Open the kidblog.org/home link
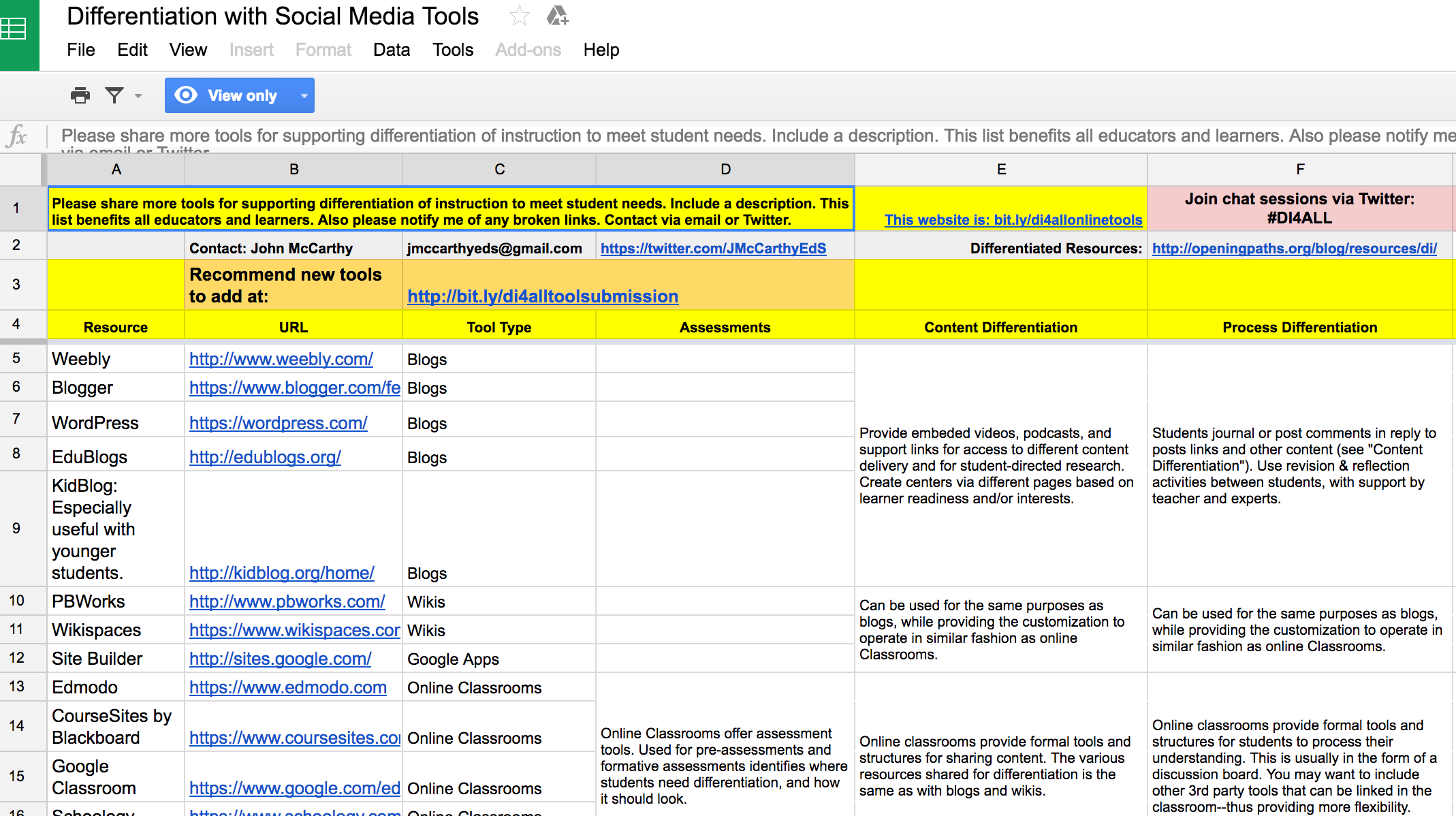 [x=281, y=573]
